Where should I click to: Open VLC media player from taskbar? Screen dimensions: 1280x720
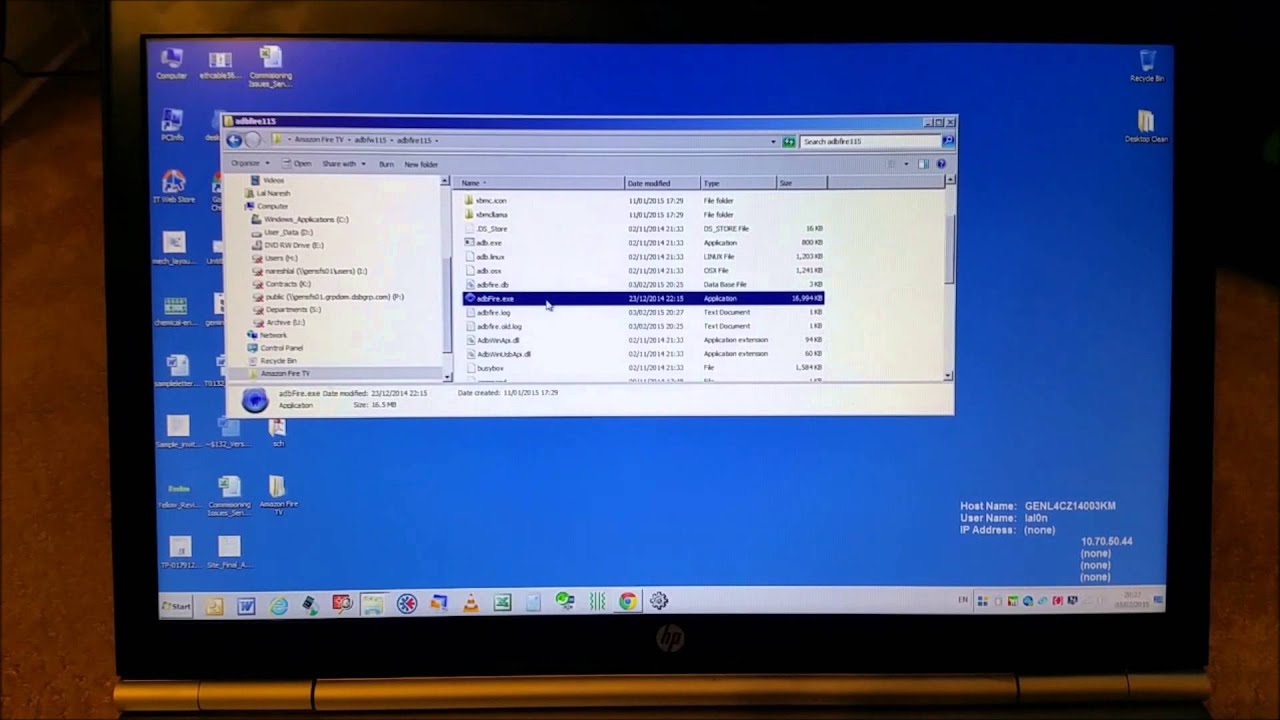click(470, 603)
